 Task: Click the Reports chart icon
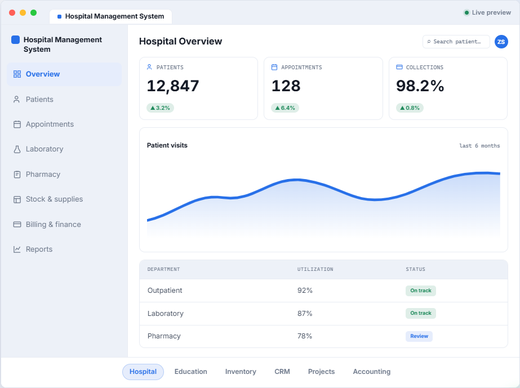click(17, 249)
